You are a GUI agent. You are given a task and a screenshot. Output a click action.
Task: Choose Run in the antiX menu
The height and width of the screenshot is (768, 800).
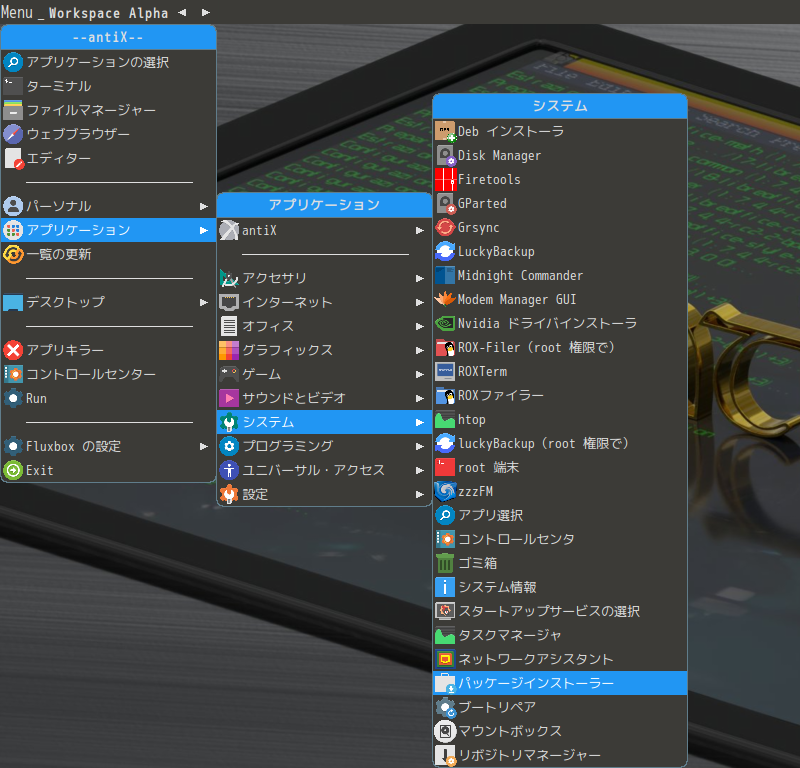pos(109,398)
